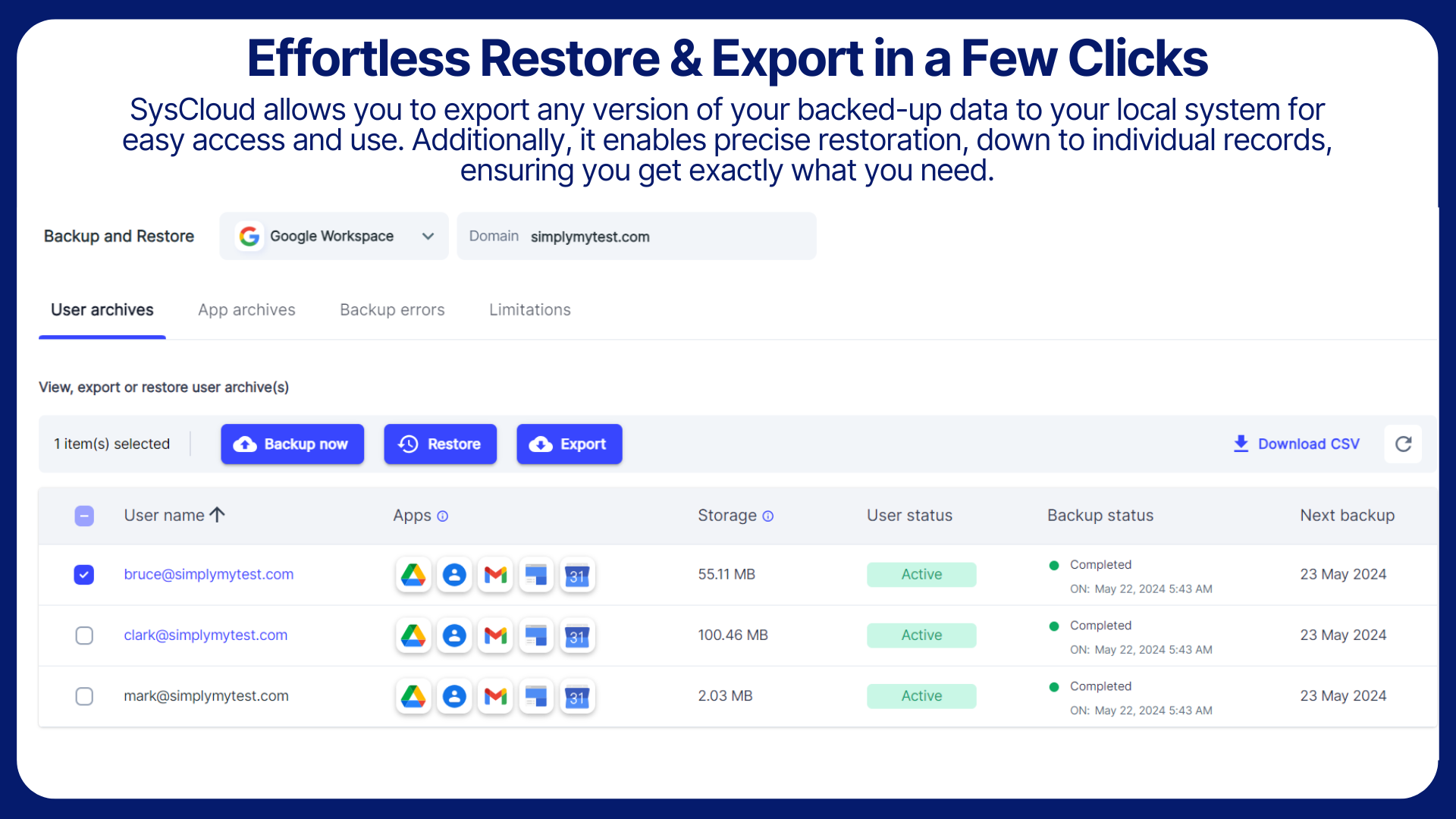
Task: Click the Contacts icon in mark's row
Action: [x=454, y=696]
